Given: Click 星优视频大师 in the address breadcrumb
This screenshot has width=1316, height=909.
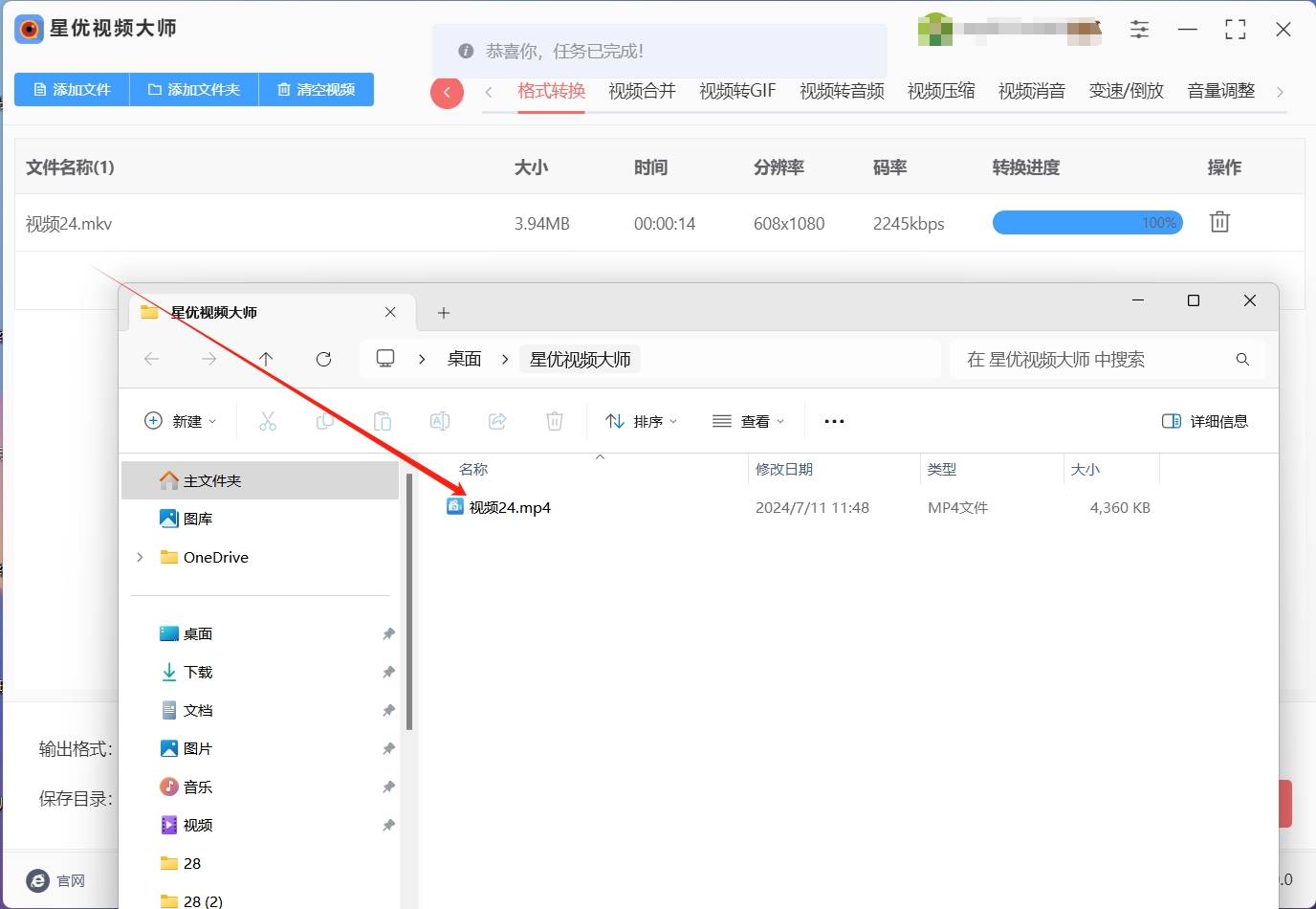Looking at the screenshot, I should click(x=581, y=359).
